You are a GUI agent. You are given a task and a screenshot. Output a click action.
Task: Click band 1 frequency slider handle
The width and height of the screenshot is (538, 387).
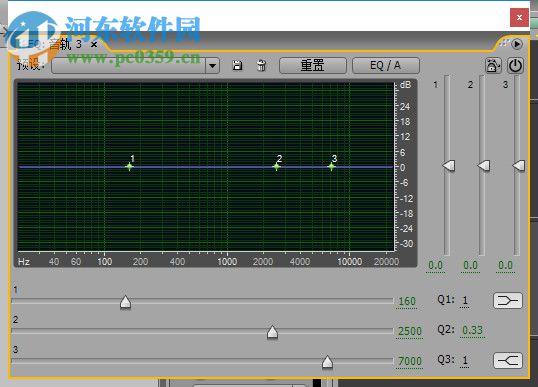click(126, 302)
